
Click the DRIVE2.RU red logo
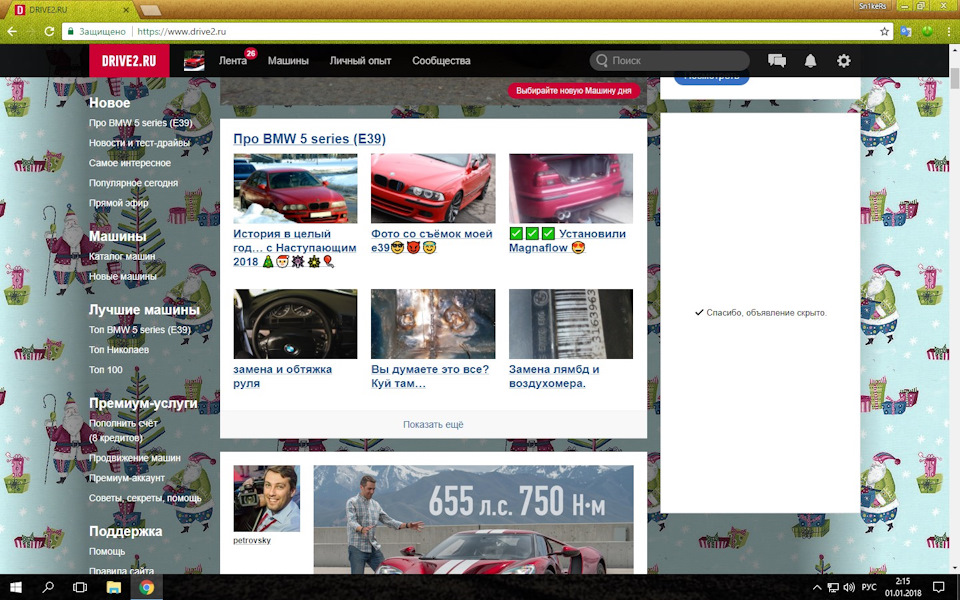pos(129,61)
